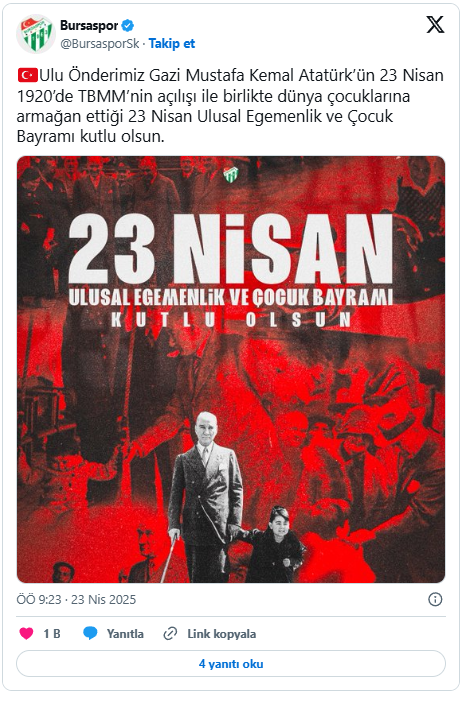This screenshot has height=709, width=463.
Task: Open the 4 yanıtı oku button
Action: [231, 664]
